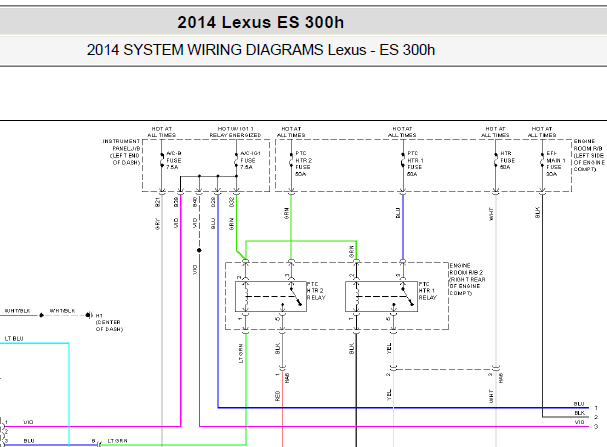Click the PTC HTR 2 relay switch symbol
The width and height of the screenshot is (607, 447).
(295, 296)
